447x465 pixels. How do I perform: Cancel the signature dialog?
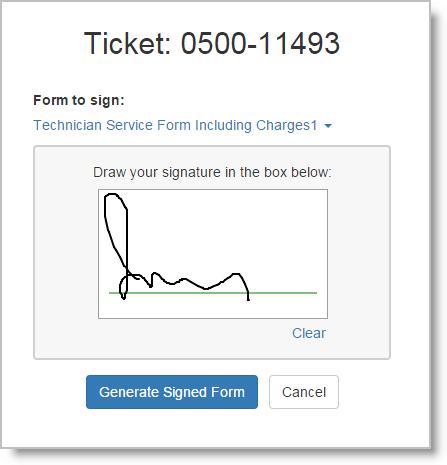(x=304, y=392)
